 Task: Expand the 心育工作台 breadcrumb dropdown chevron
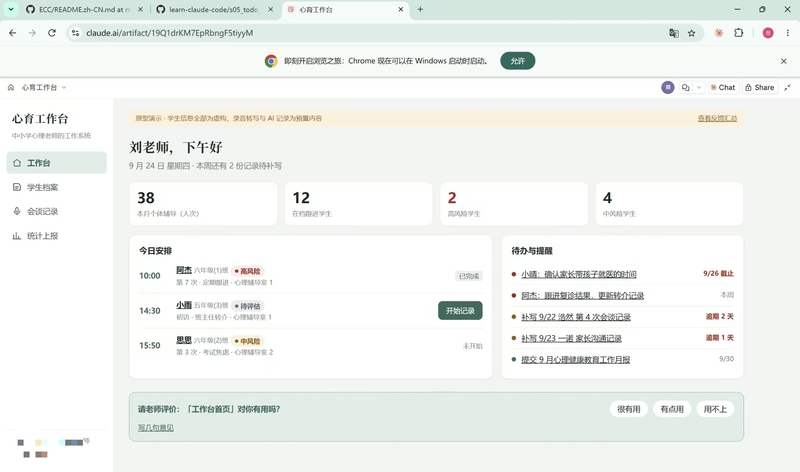(x=64, y=88)
